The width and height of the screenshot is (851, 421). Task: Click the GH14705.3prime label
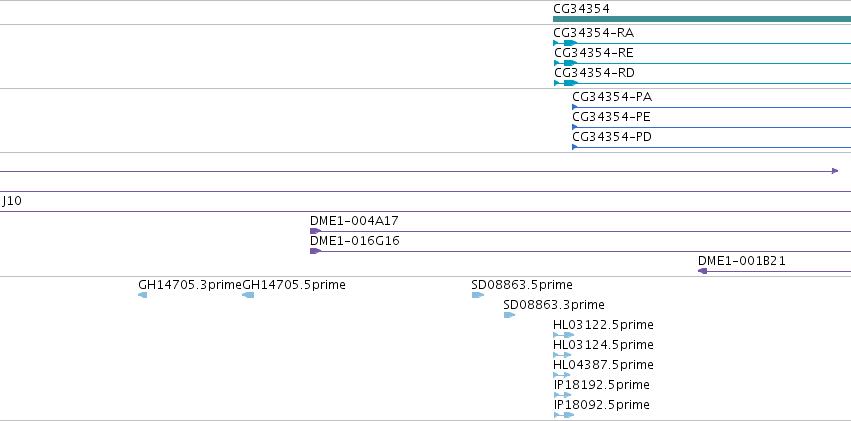[190, 285]
